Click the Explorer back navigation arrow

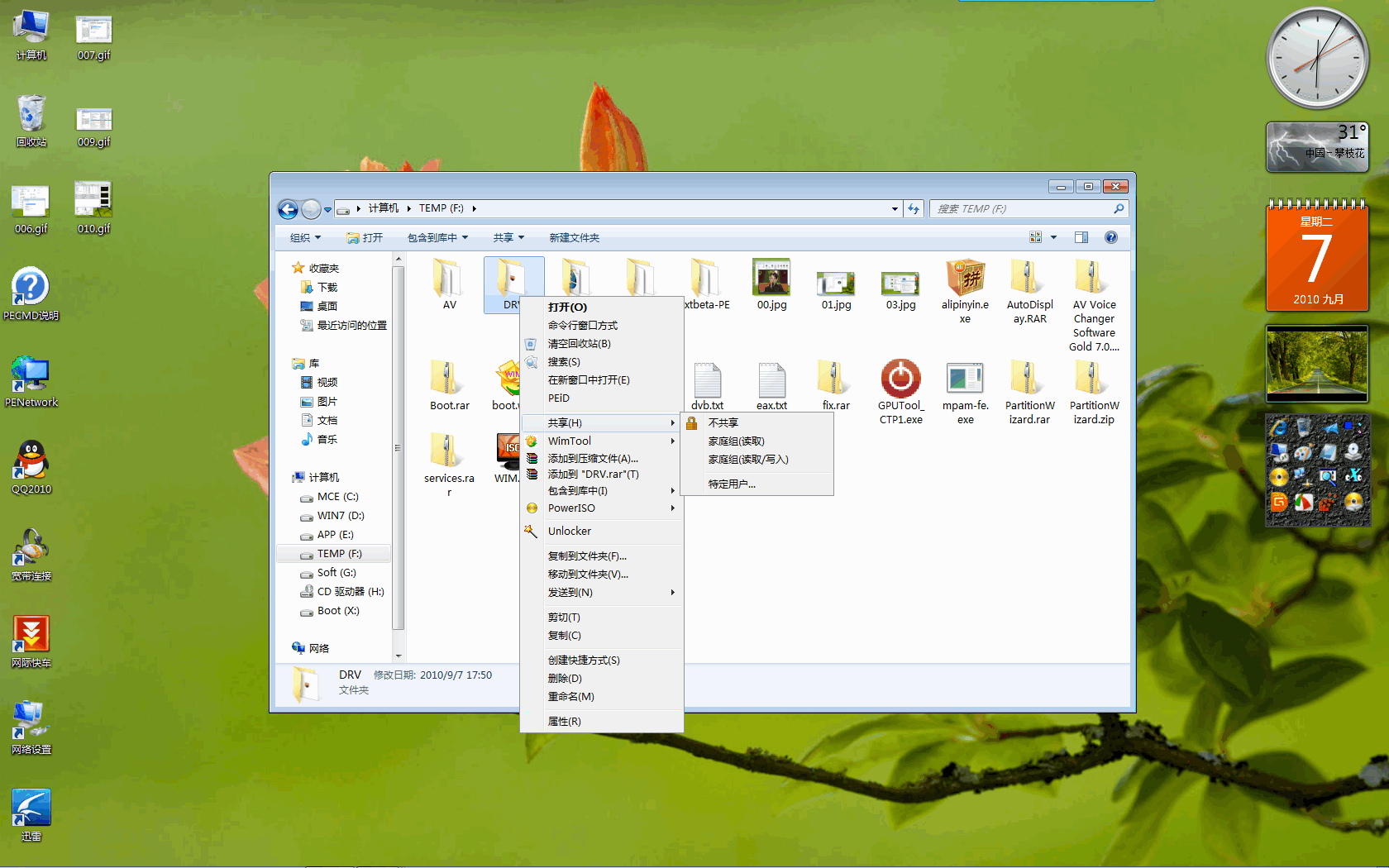click(x=288, y=209)
